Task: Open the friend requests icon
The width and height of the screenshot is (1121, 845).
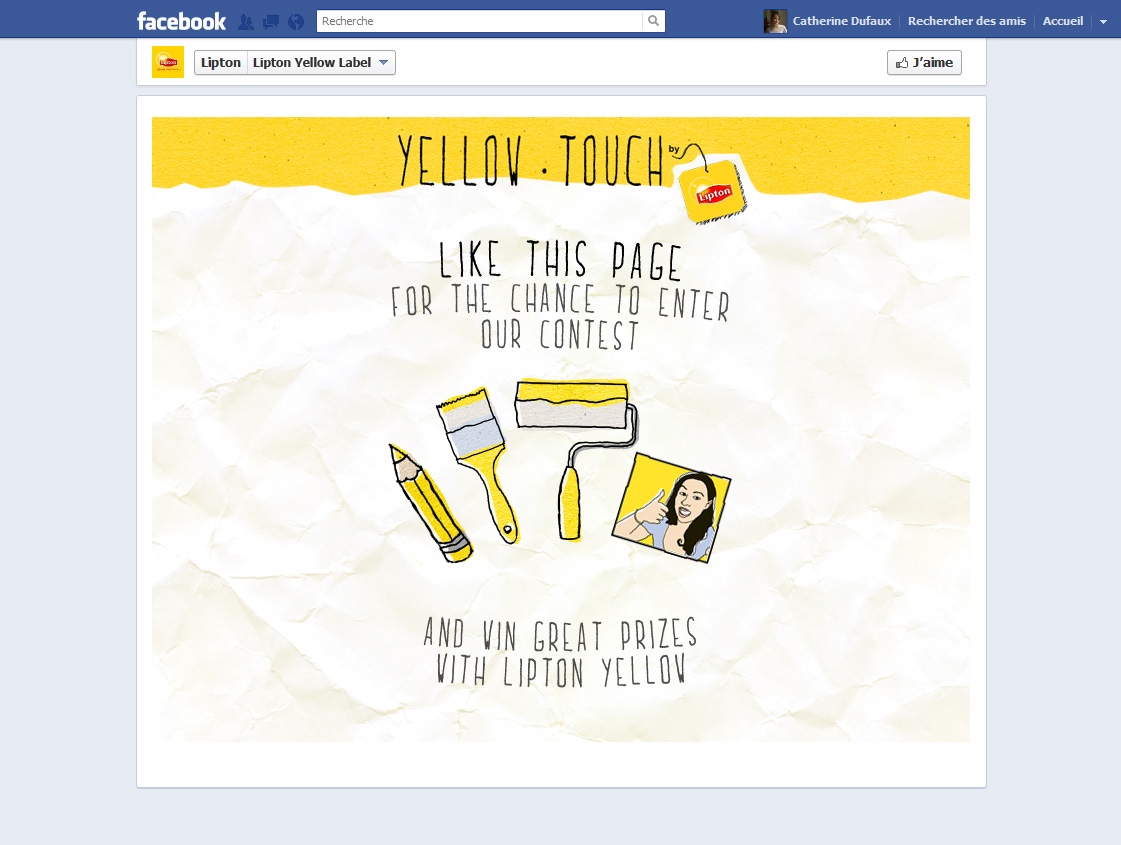Action: (245, 22)
